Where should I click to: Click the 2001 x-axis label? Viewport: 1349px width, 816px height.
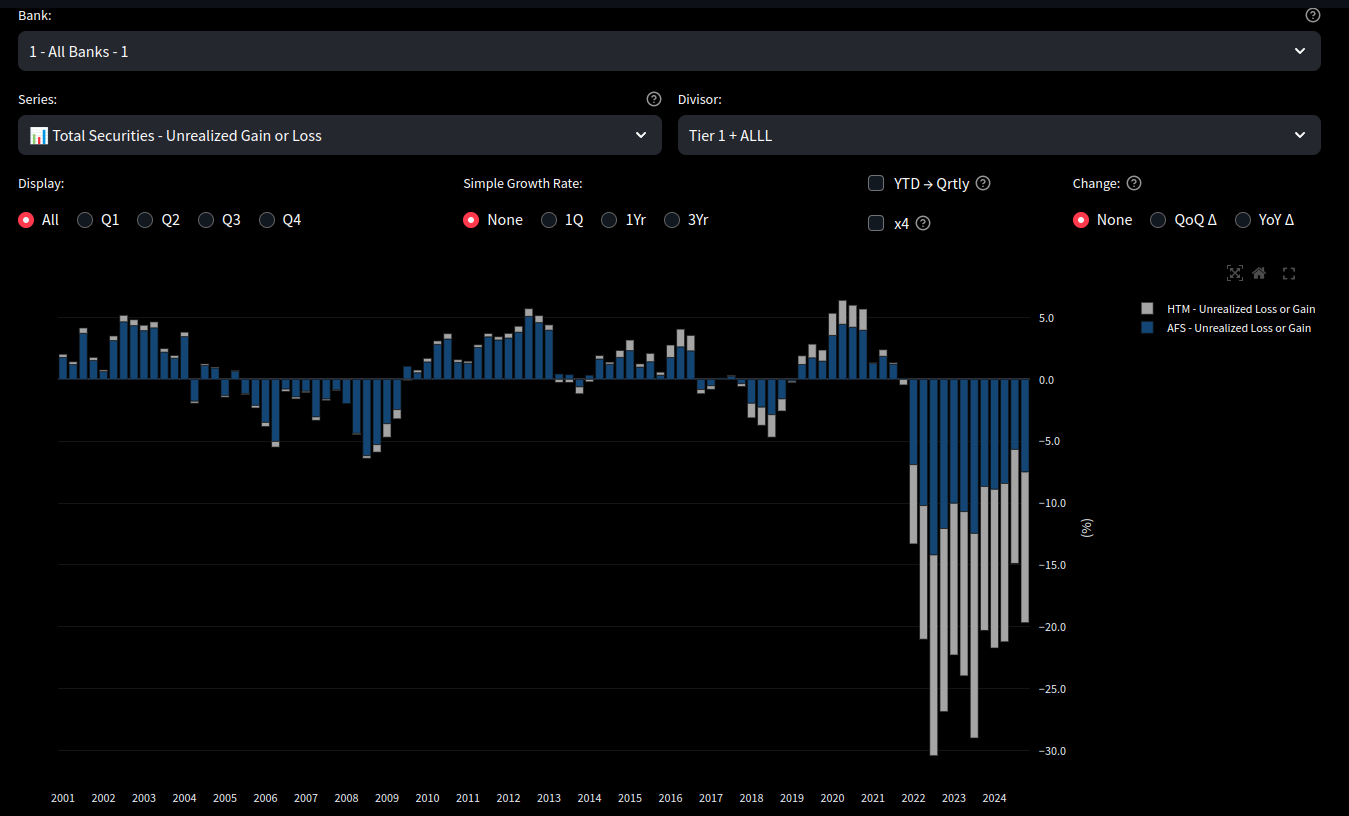(x=63, y=798)
